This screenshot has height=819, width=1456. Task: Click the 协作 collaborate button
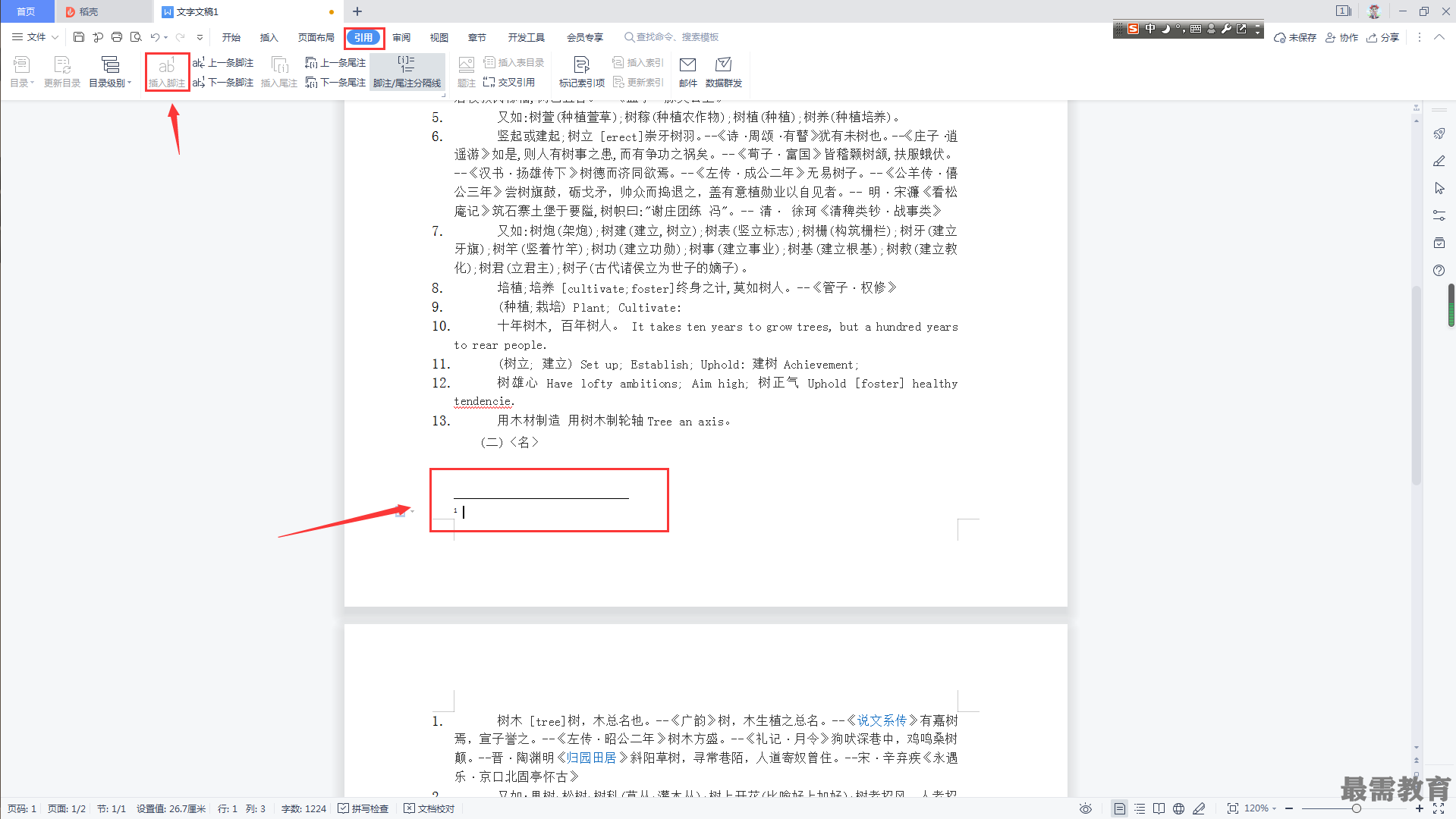point(1341,37)
